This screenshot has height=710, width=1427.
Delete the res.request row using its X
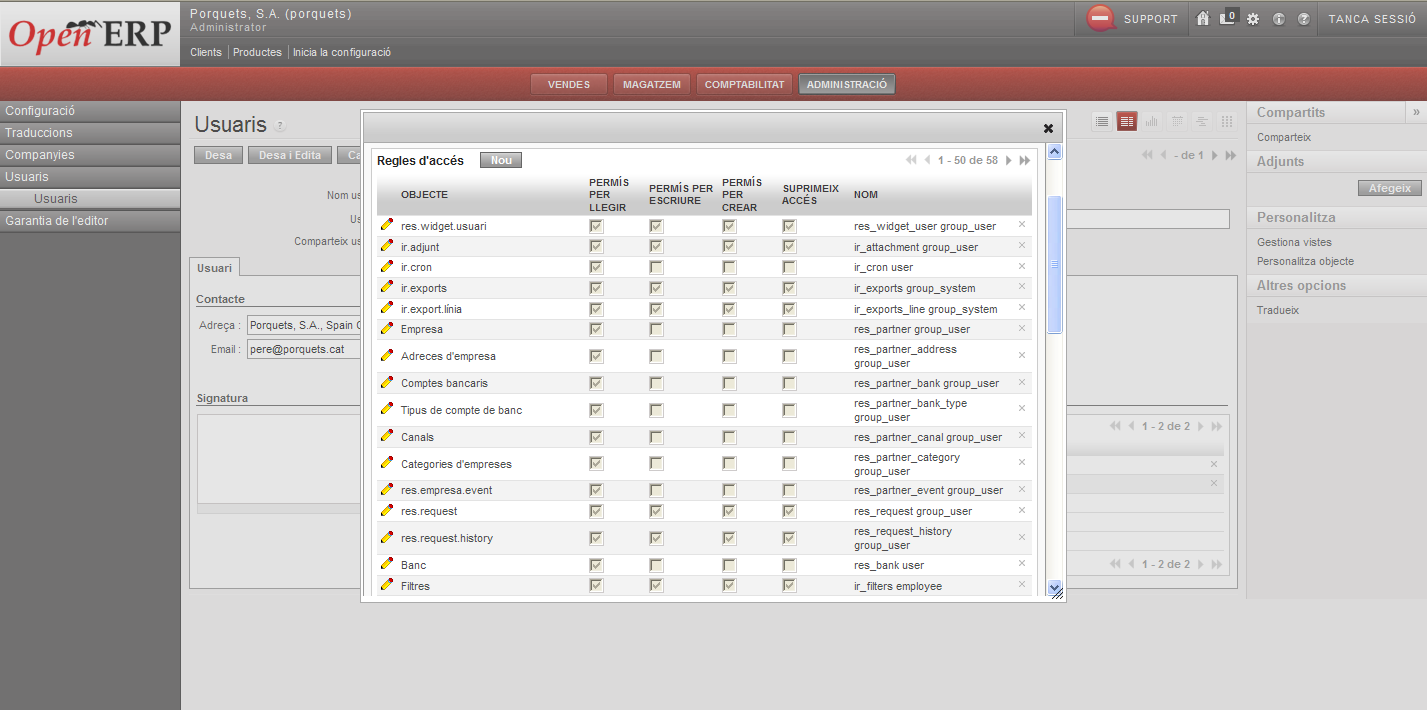[x=1022, y=510]
